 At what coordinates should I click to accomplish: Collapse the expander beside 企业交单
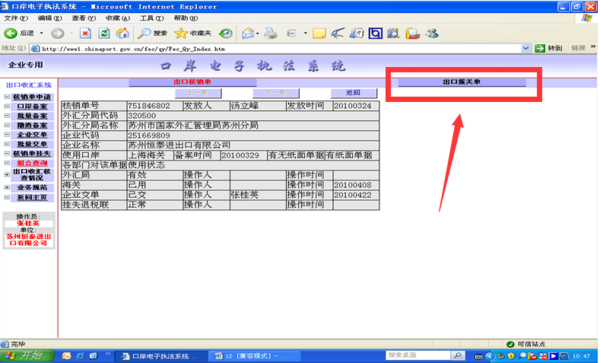[7, 135]
